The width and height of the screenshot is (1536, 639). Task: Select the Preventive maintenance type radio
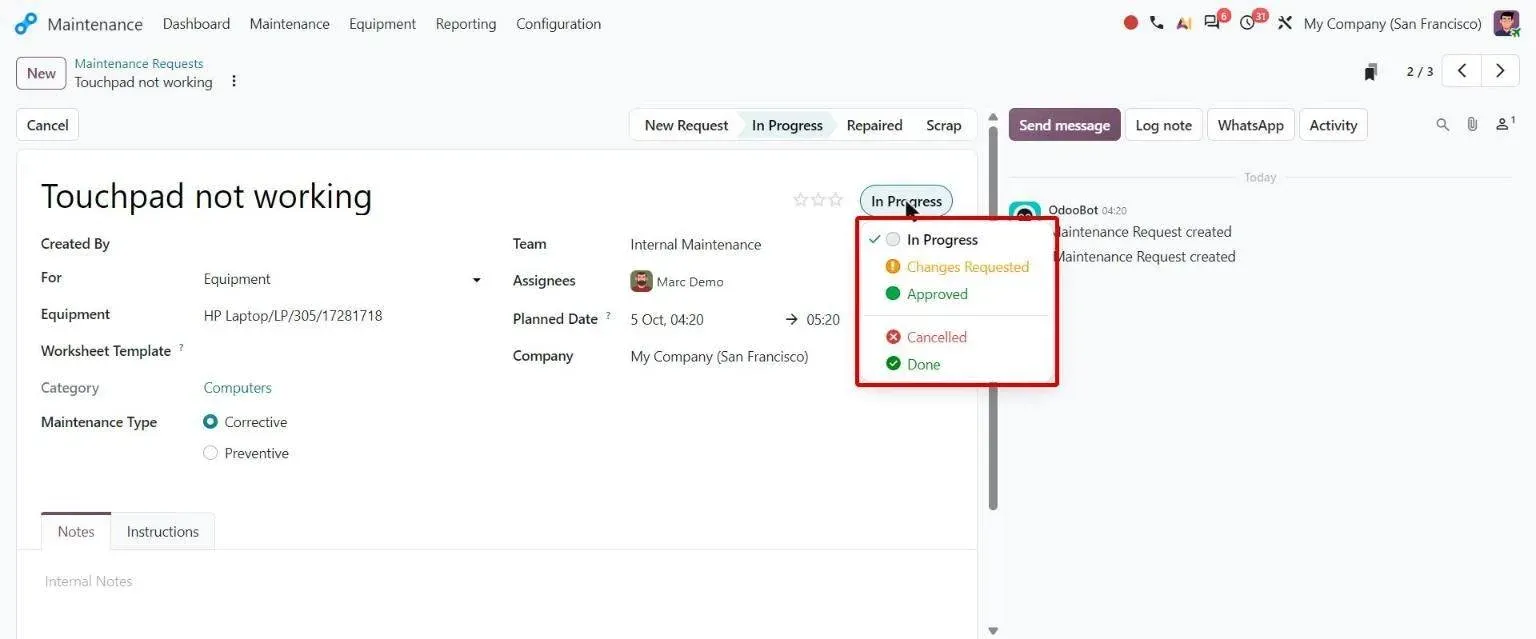click(x=210, y=453)
